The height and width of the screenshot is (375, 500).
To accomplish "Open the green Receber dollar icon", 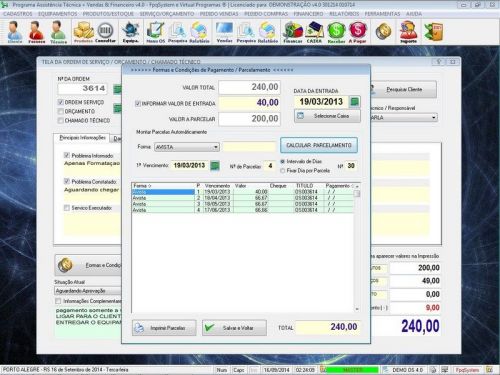I will pos(336,32).
